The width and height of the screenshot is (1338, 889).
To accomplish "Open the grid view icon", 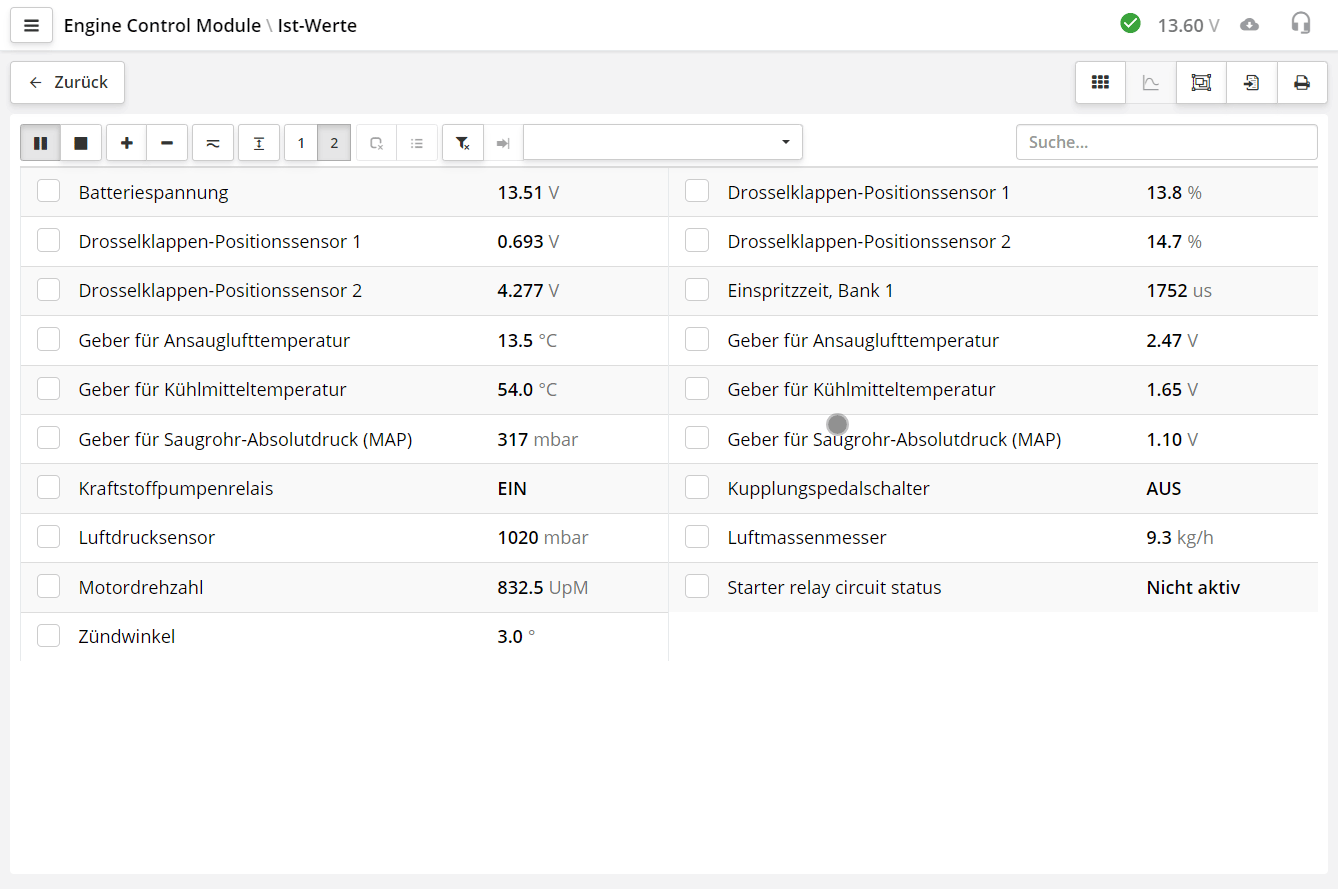I will click(1100, 82).
